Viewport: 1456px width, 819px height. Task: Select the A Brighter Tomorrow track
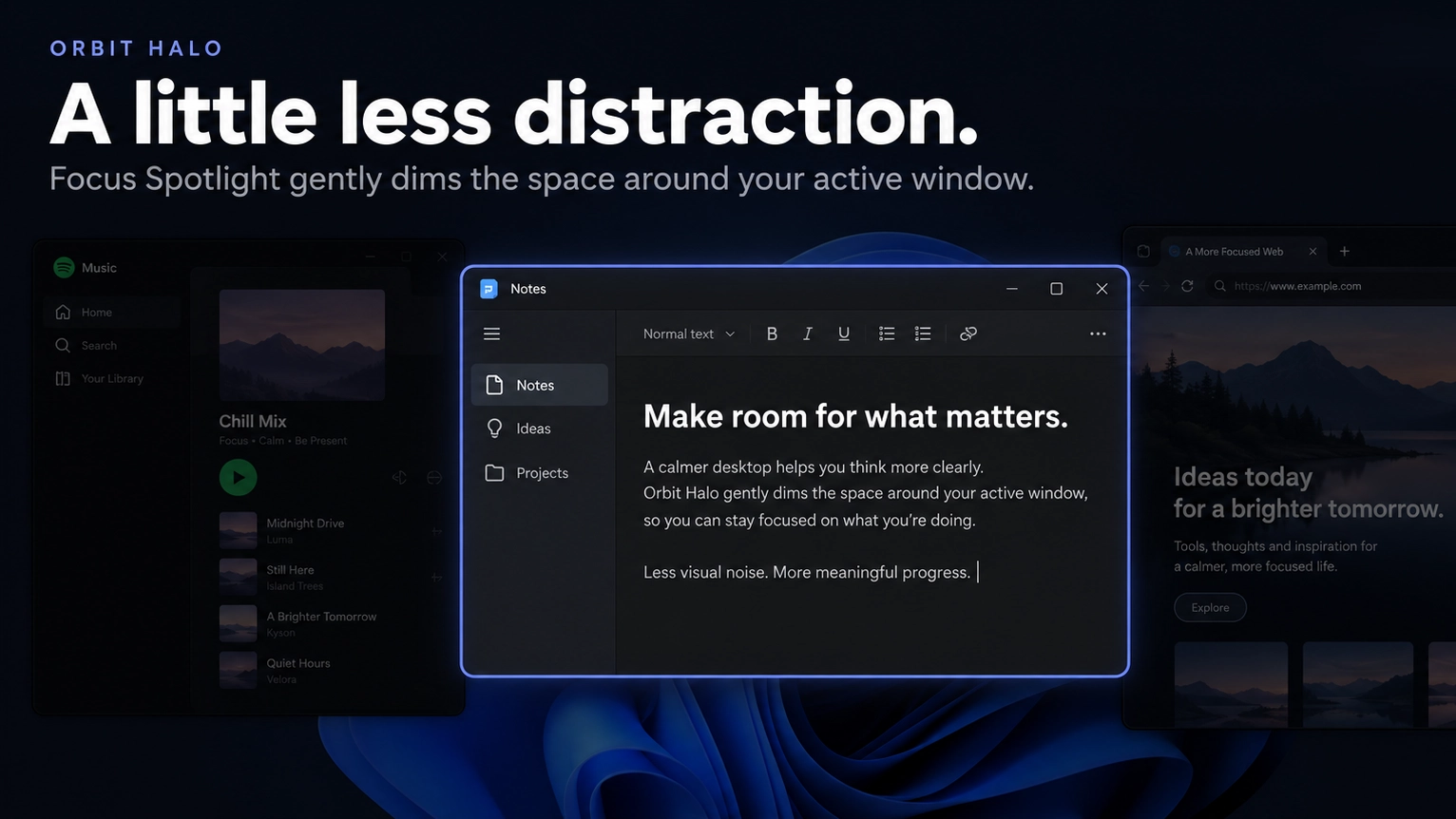point(333,623)
